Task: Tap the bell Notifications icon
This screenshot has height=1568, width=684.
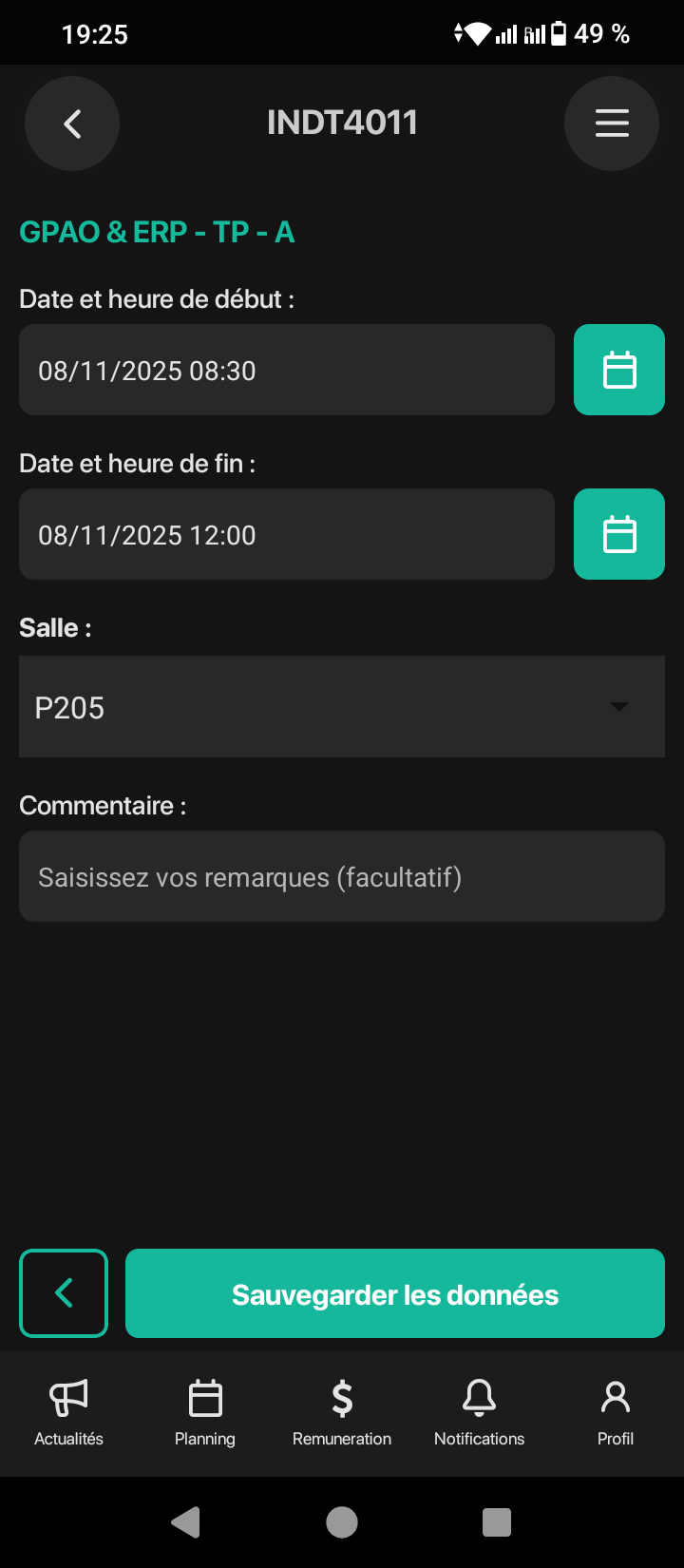Action: tap(479, 1398)
